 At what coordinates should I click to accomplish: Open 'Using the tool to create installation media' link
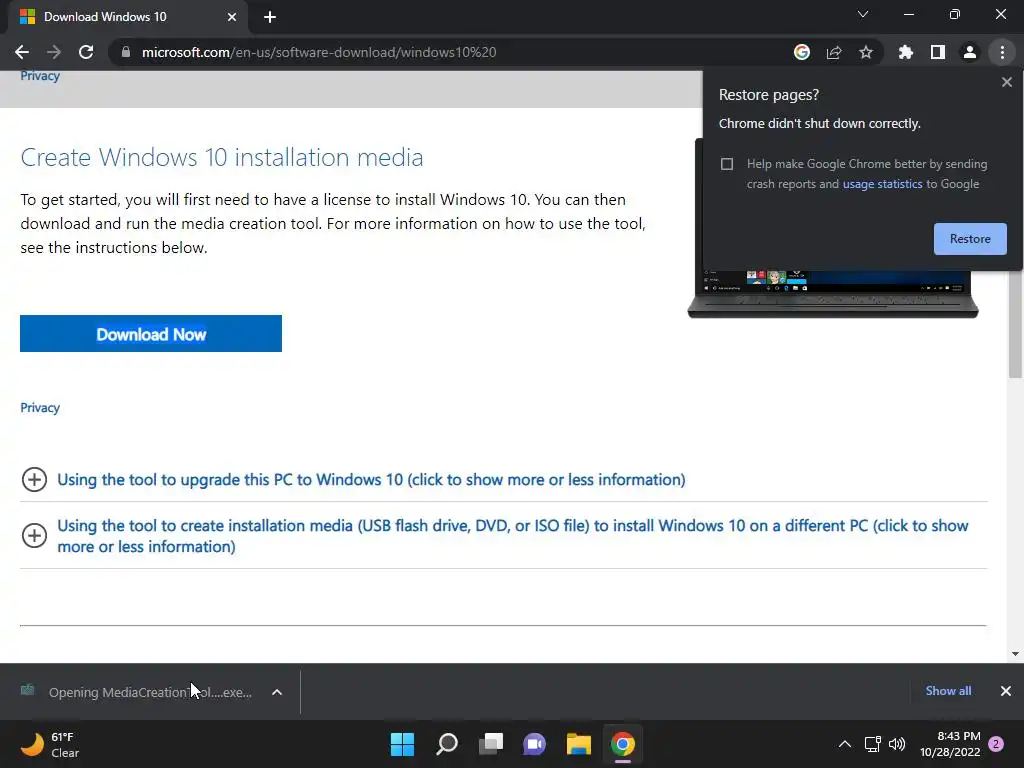point(513,536)
